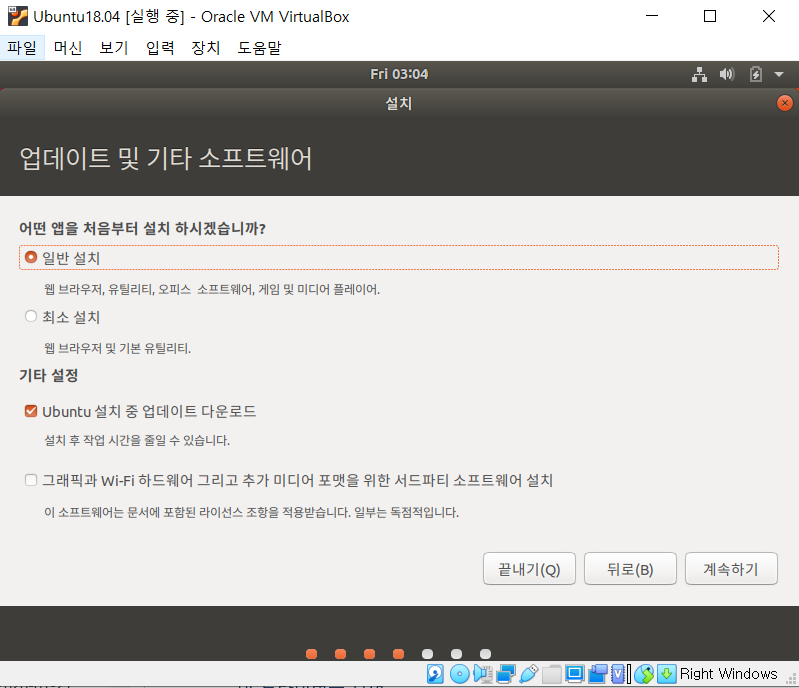
Task: Click the hard disk activity icon in status bar
Action: click(435, 674)
